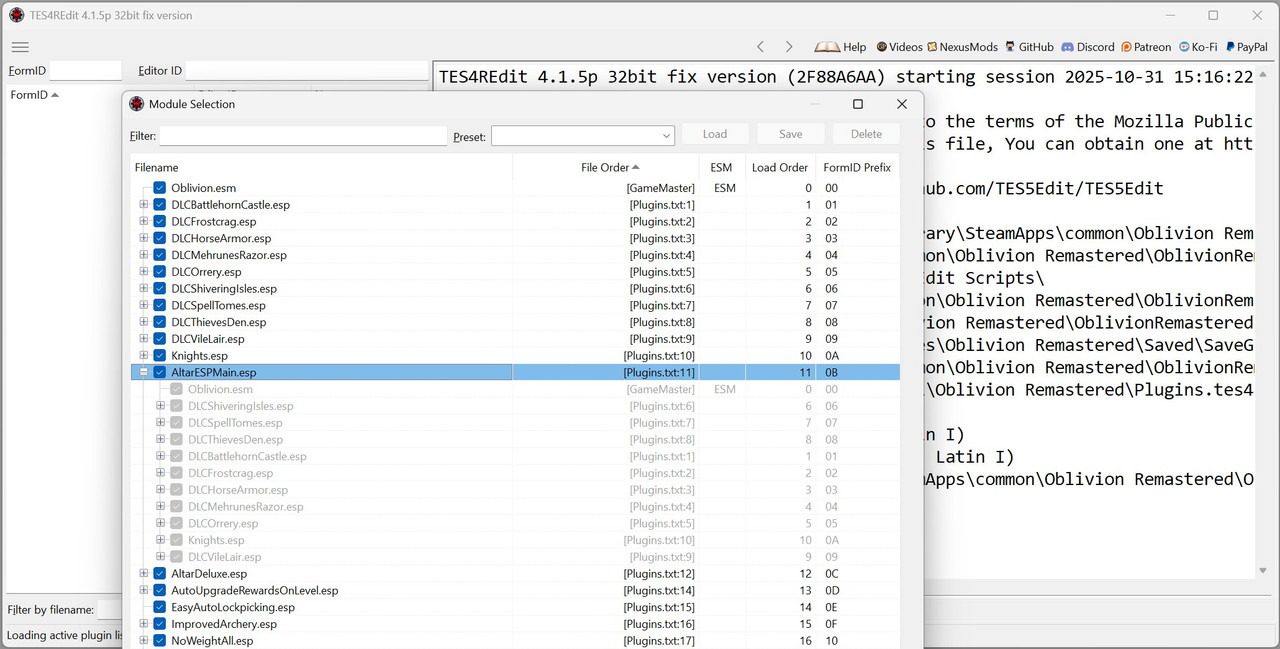Image resolution: width=1280 pixels, height=649 pixels.
Task: Expand the top-level DLCVileLair.esp node
Action: click(x=144, y=339)
